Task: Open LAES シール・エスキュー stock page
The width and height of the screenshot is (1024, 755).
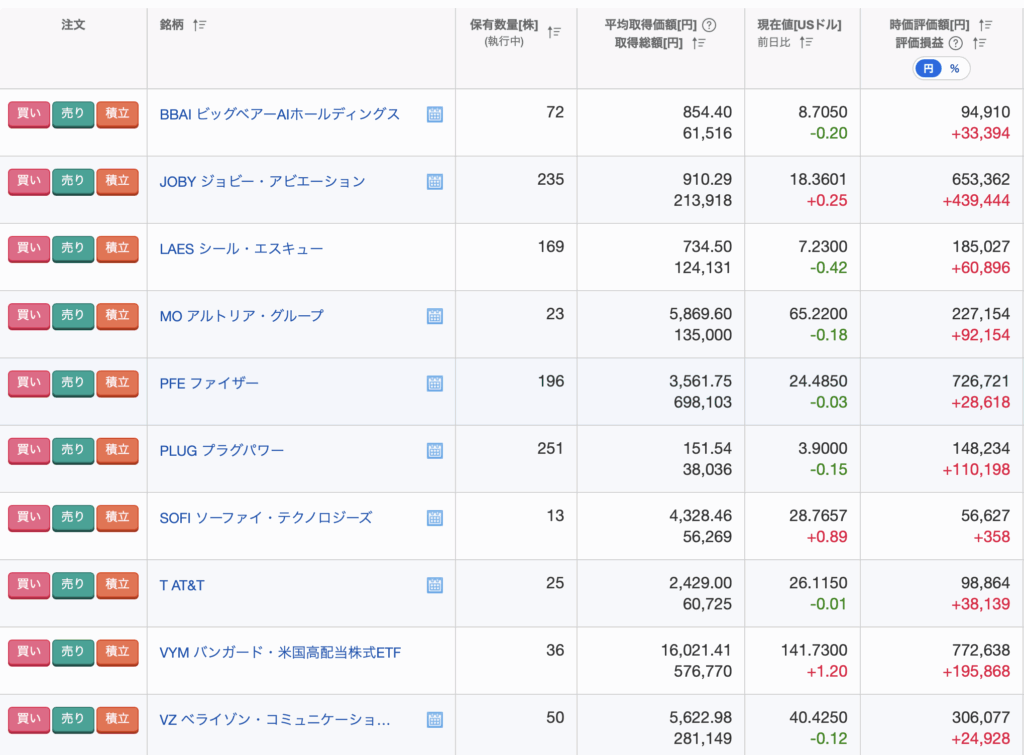Action: pos(241,249)
